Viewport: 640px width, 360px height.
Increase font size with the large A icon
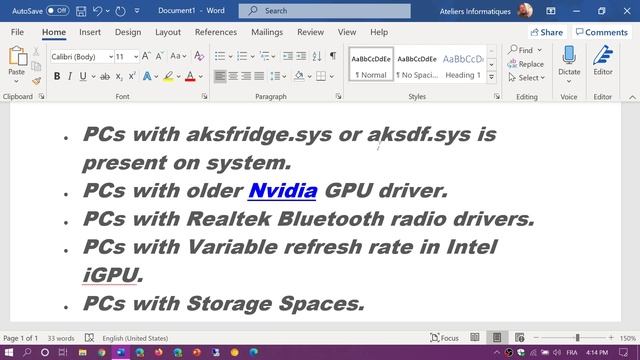tap(146, 56)
